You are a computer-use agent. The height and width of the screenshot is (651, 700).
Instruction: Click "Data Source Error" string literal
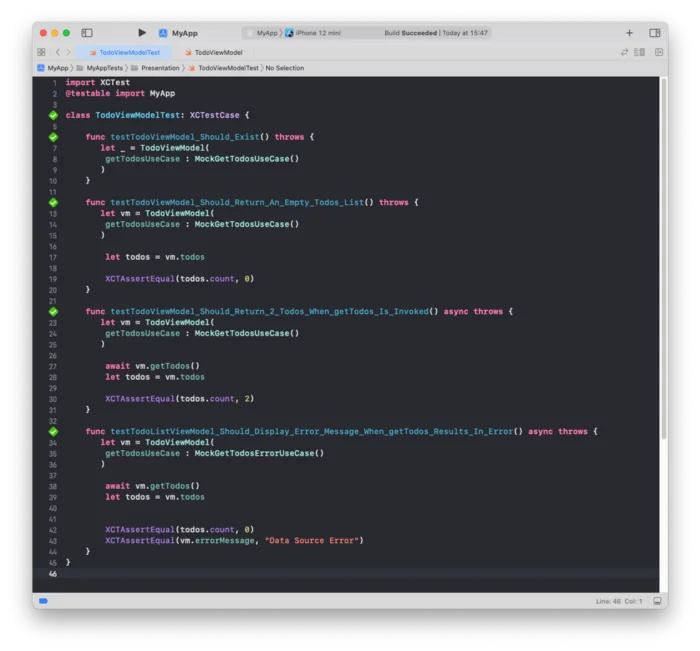tap(312, 540)
